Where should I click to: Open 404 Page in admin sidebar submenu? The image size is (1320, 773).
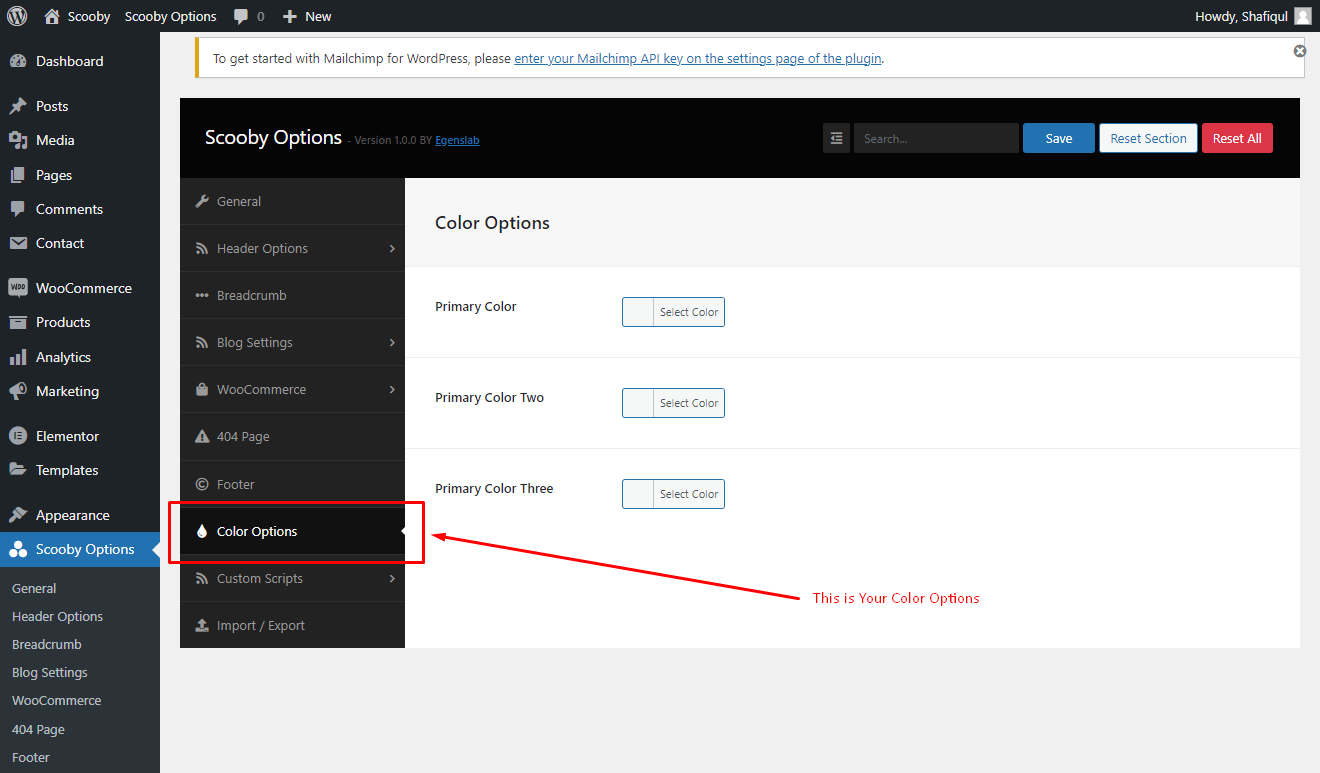pos(38,729)
